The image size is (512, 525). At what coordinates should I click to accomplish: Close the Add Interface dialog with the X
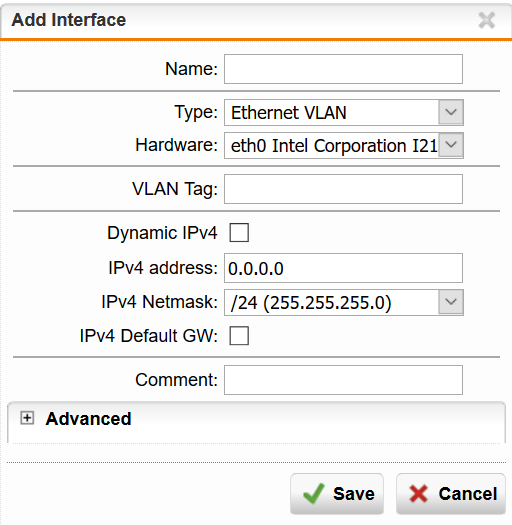point(487,20)
